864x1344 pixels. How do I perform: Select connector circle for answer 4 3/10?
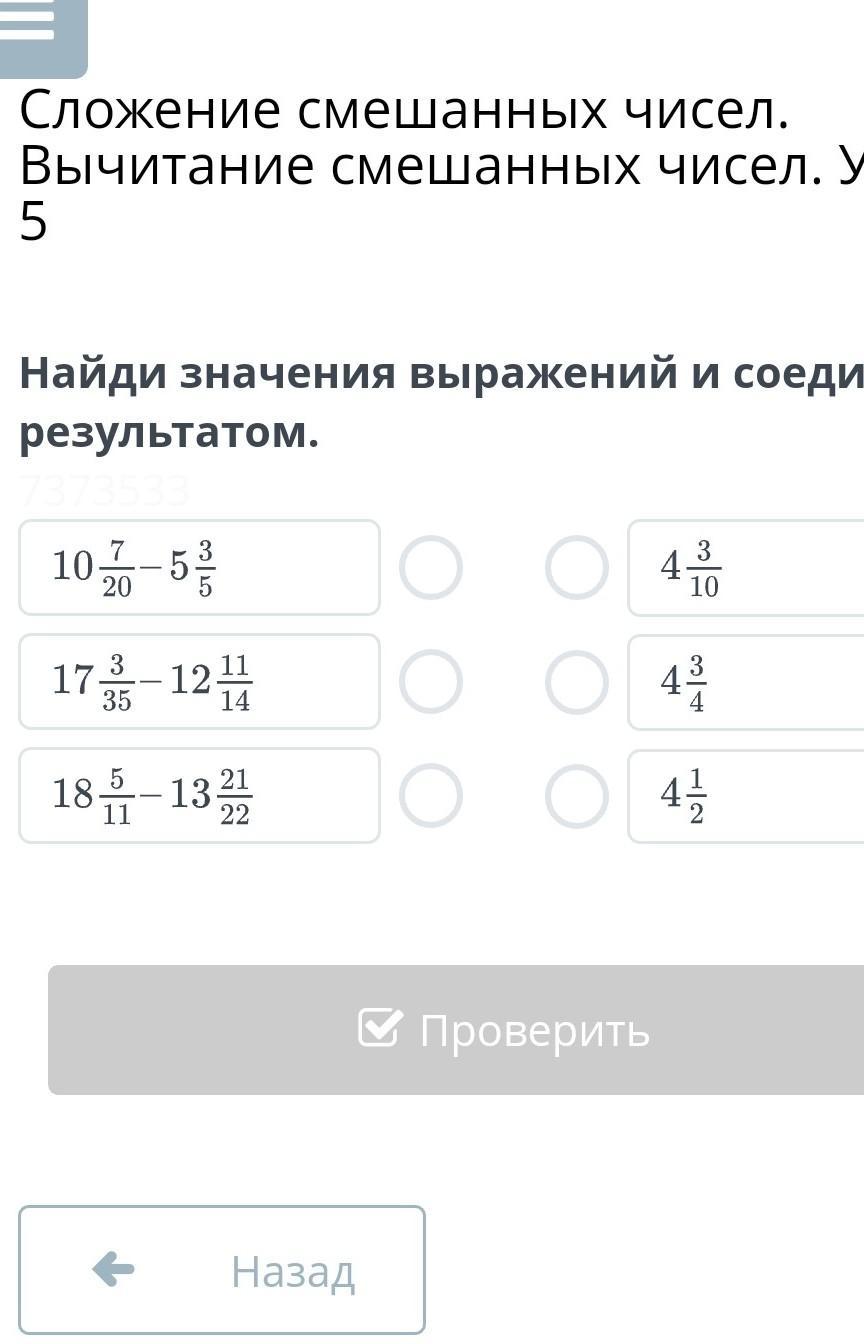[577, 567]
